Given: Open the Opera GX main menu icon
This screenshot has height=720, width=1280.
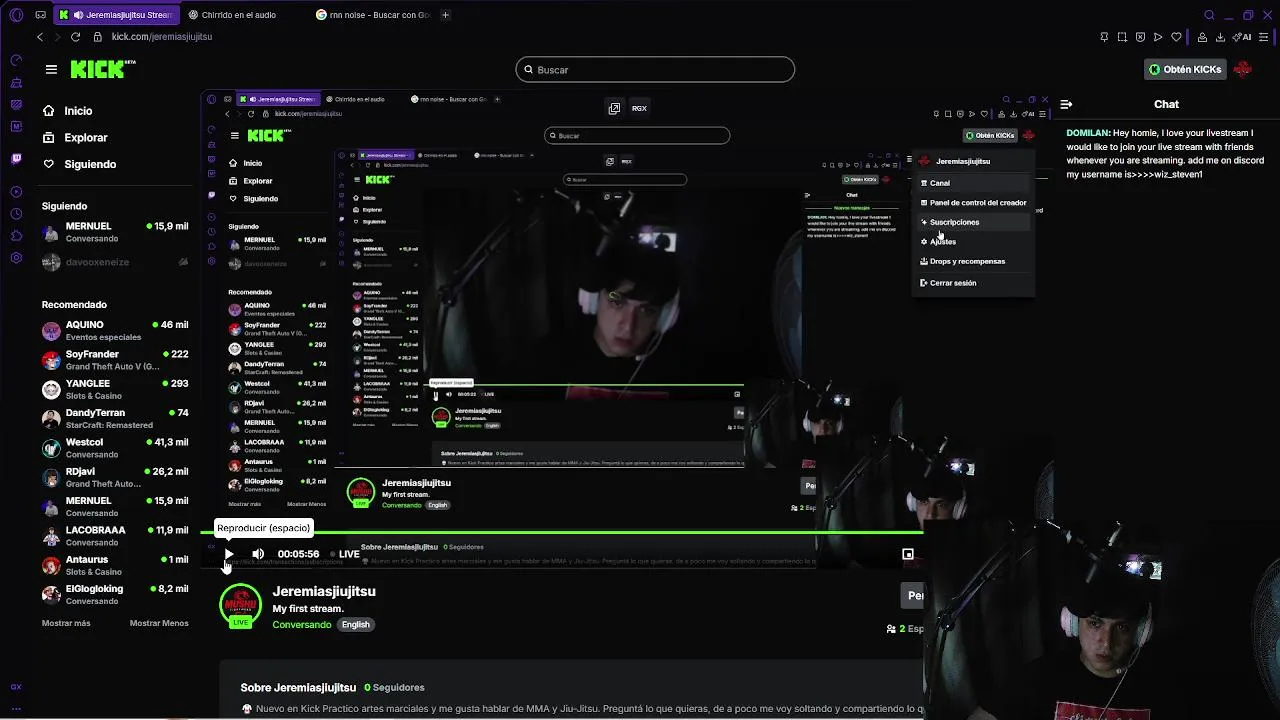Looking at the screenshot, I should [x=16, y=15].
